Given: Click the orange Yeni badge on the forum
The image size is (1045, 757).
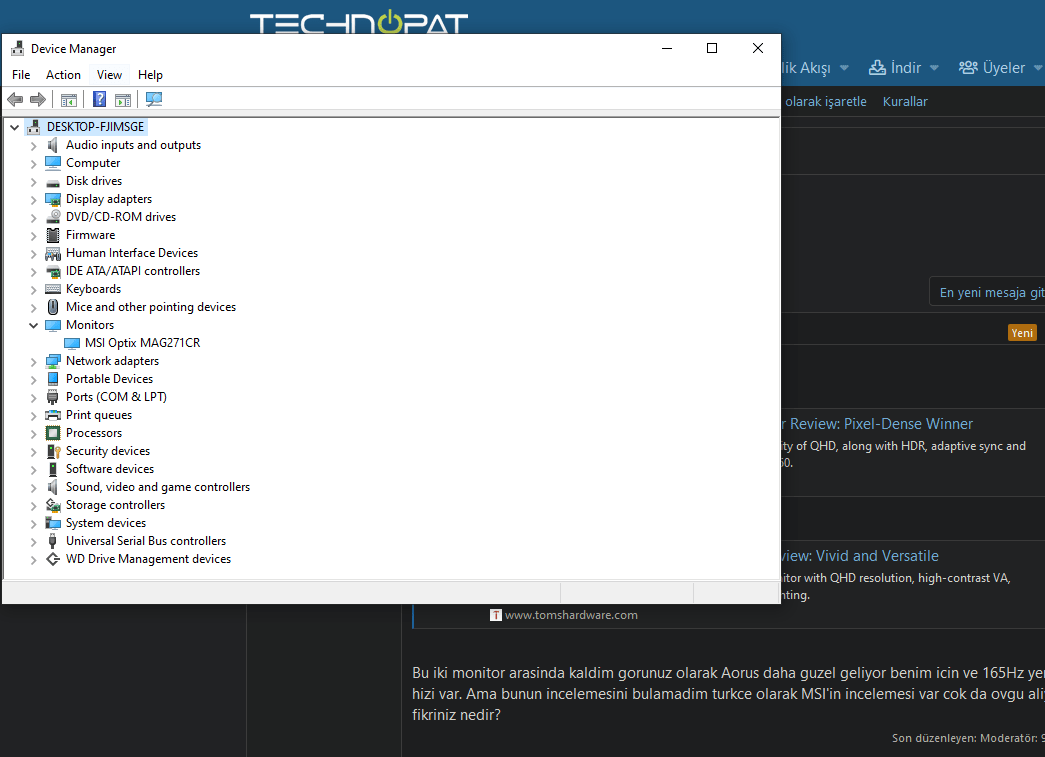Looking at the screenshot, I should pos(1022,333).
